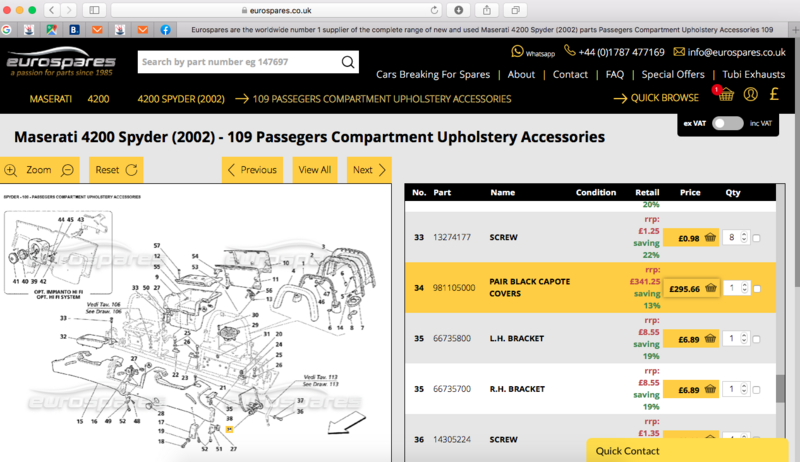Open a new Safari tab
The image size is (800, 462).
[x=794, y=30]
